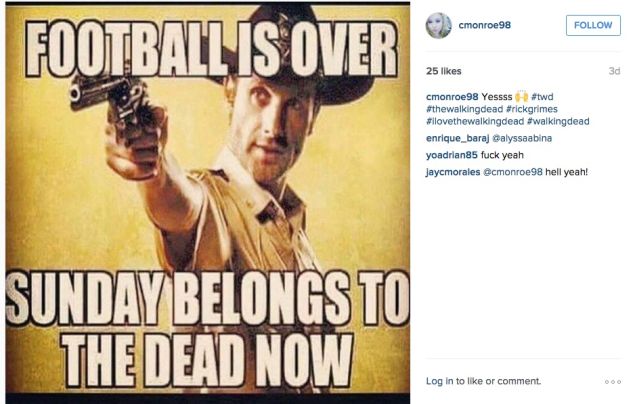The image size is (635, 404).
Task: Open the #thewalkingdead hashtag
Action: pyautogui.click(x=464, y=109)
